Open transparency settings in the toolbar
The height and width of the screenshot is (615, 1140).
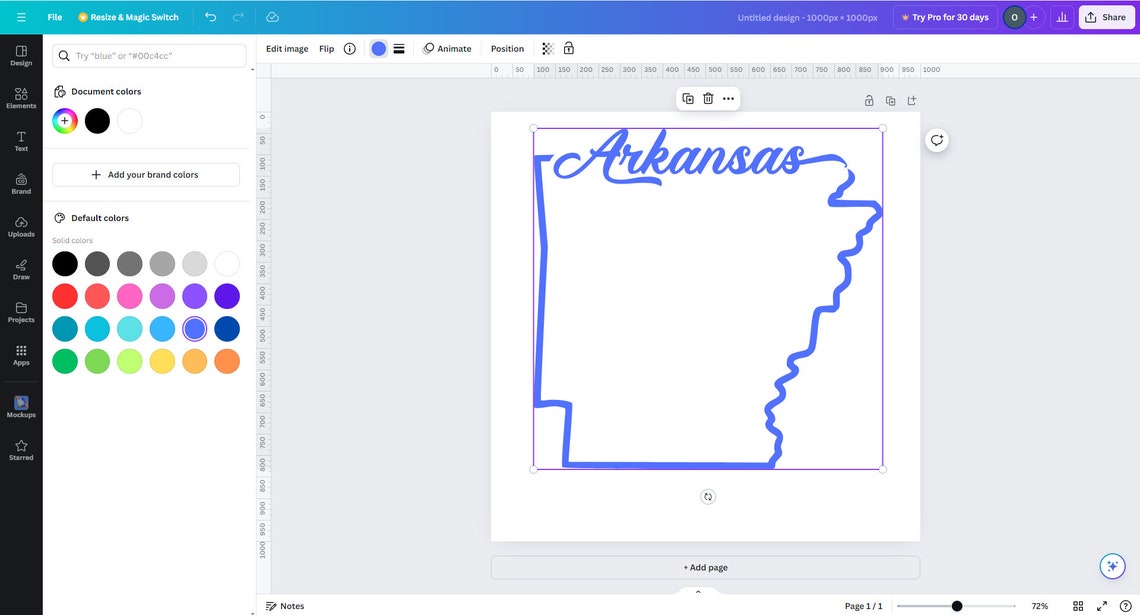[x=546, y=48]
